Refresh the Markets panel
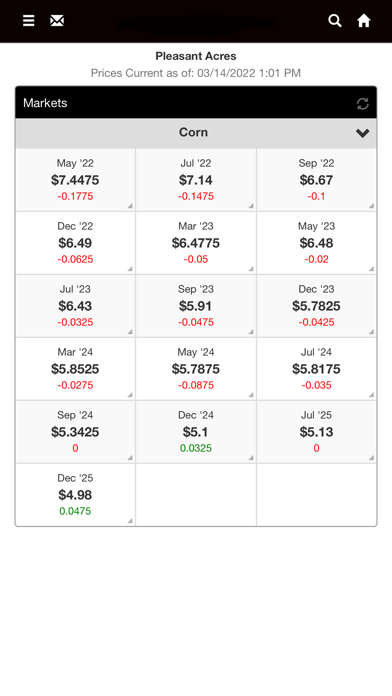 pyautogui.click(x=363, y=103)
